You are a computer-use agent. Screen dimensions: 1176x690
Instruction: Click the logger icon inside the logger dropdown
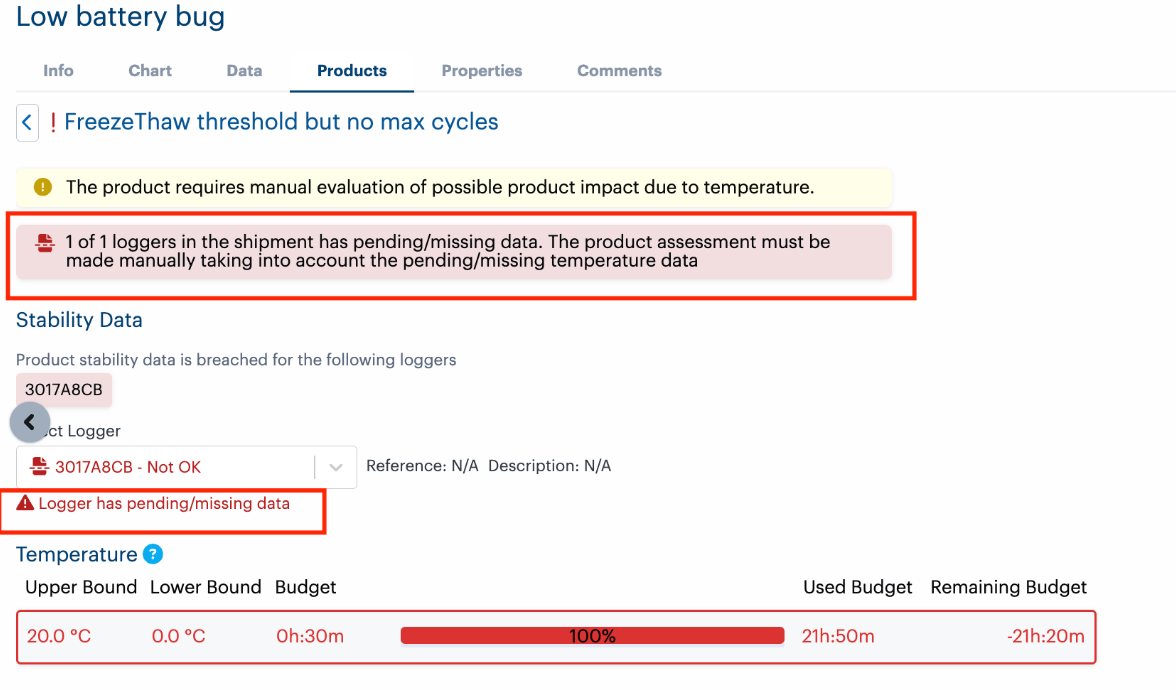[39, 466]
